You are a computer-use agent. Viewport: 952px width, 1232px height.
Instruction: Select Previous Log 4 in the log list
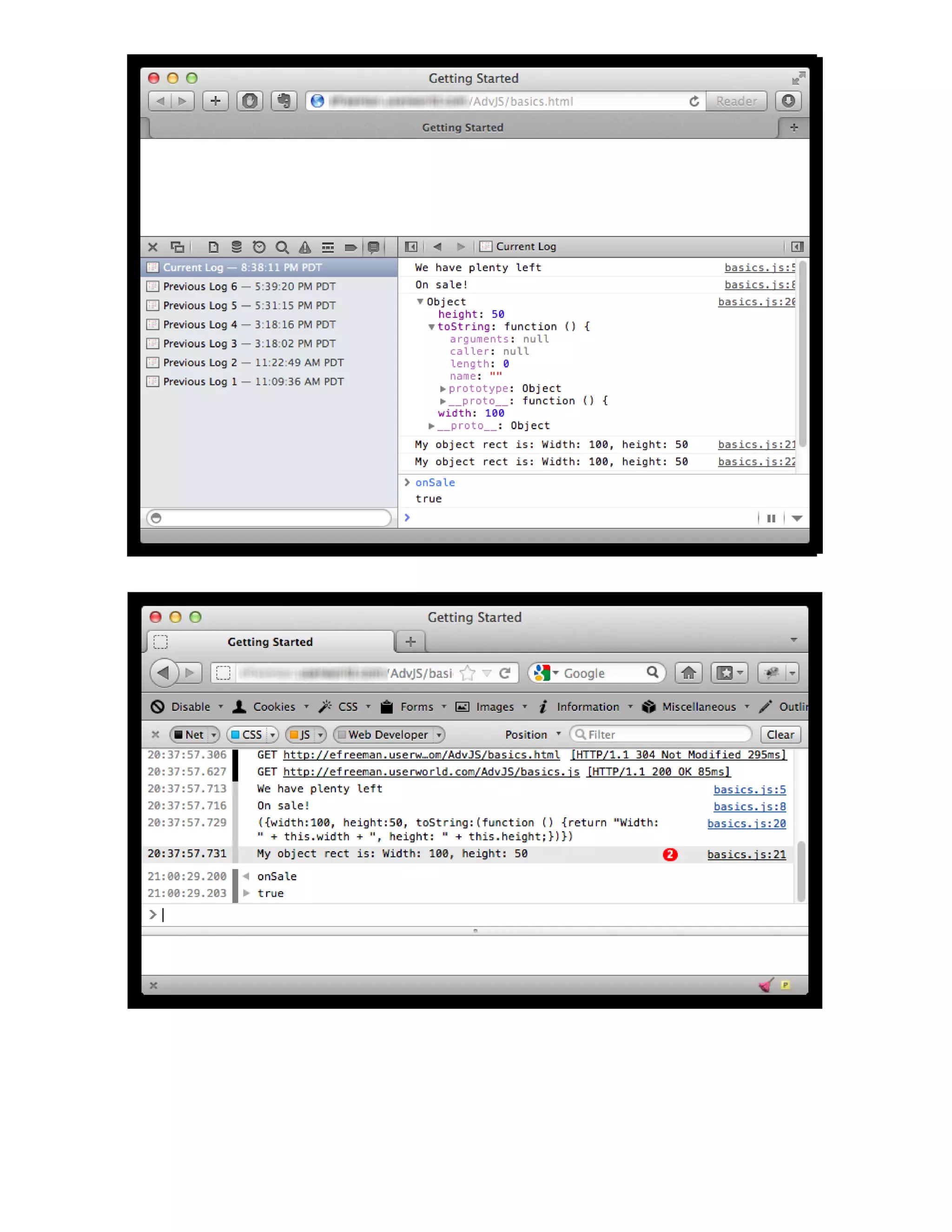click(x=249, y=325)
